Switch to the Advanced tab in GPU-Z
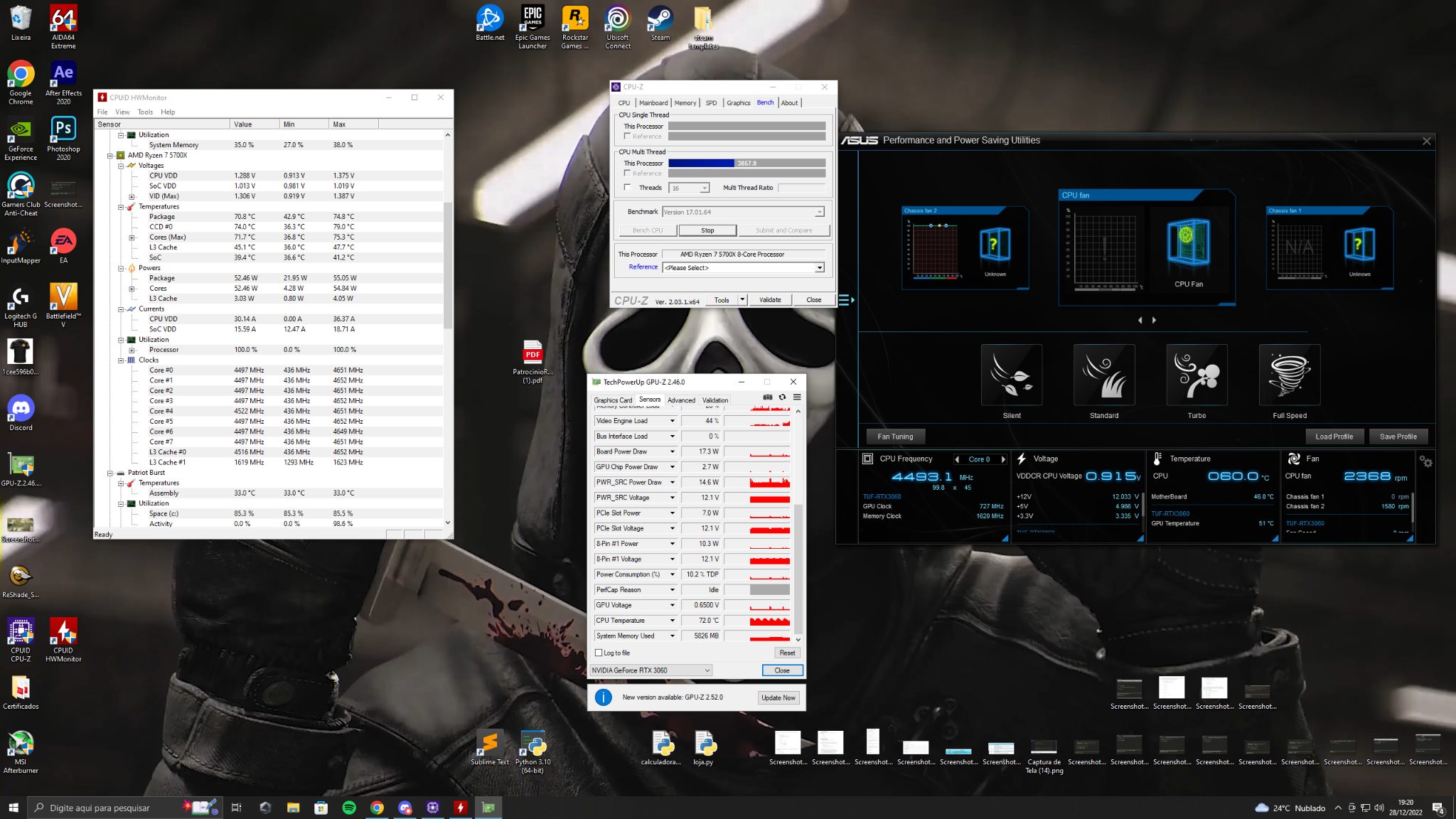1456x819 pixels. (681, 400)
